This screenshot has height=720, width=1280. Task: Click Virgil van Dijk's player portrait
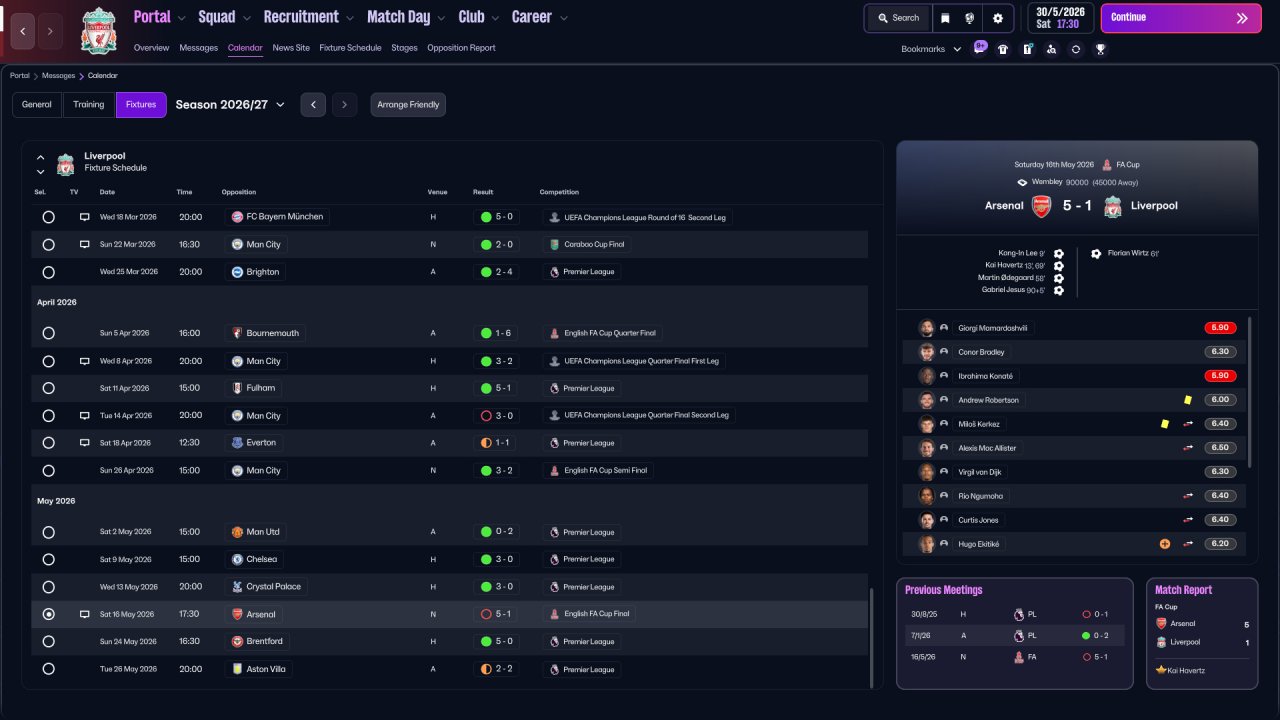tap(927, 472)
